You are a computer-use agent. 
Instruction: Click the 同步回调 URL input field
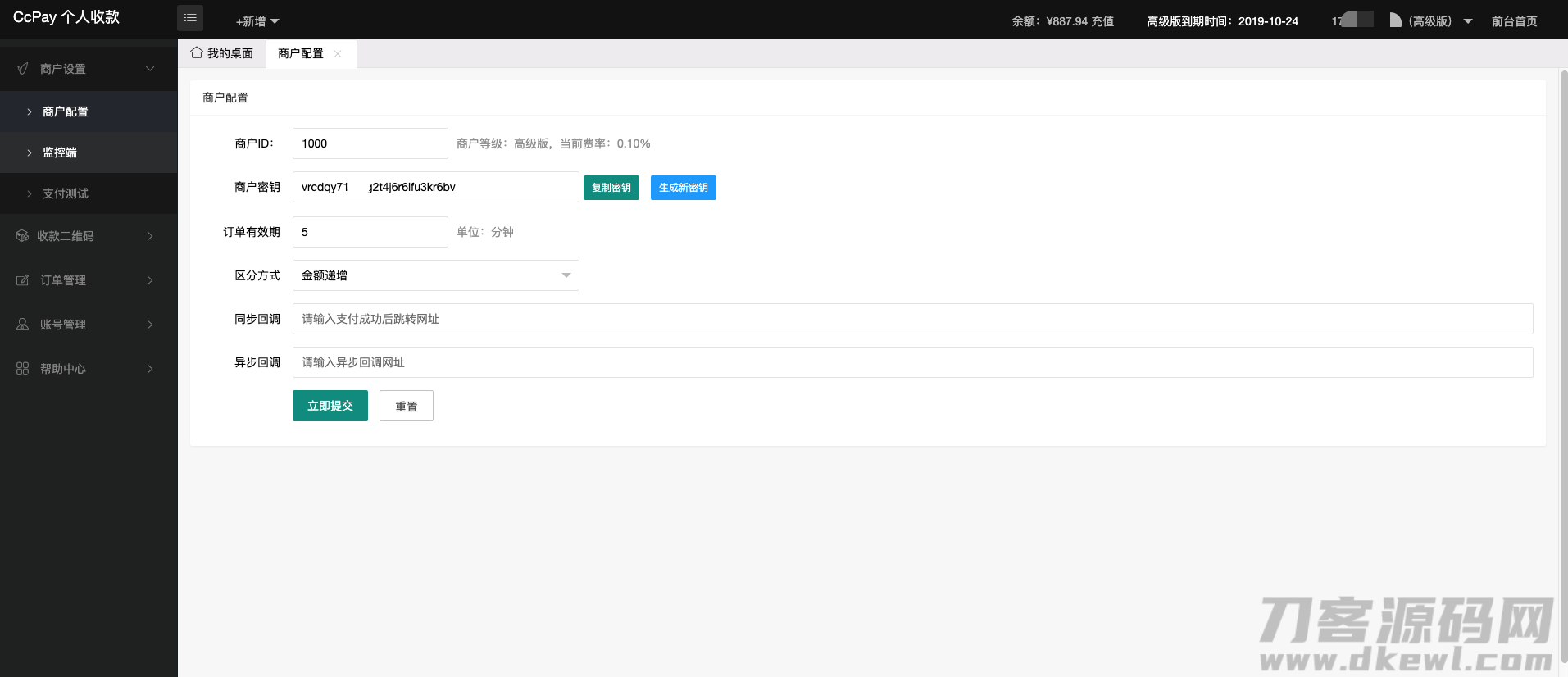[x=911, y=319]
